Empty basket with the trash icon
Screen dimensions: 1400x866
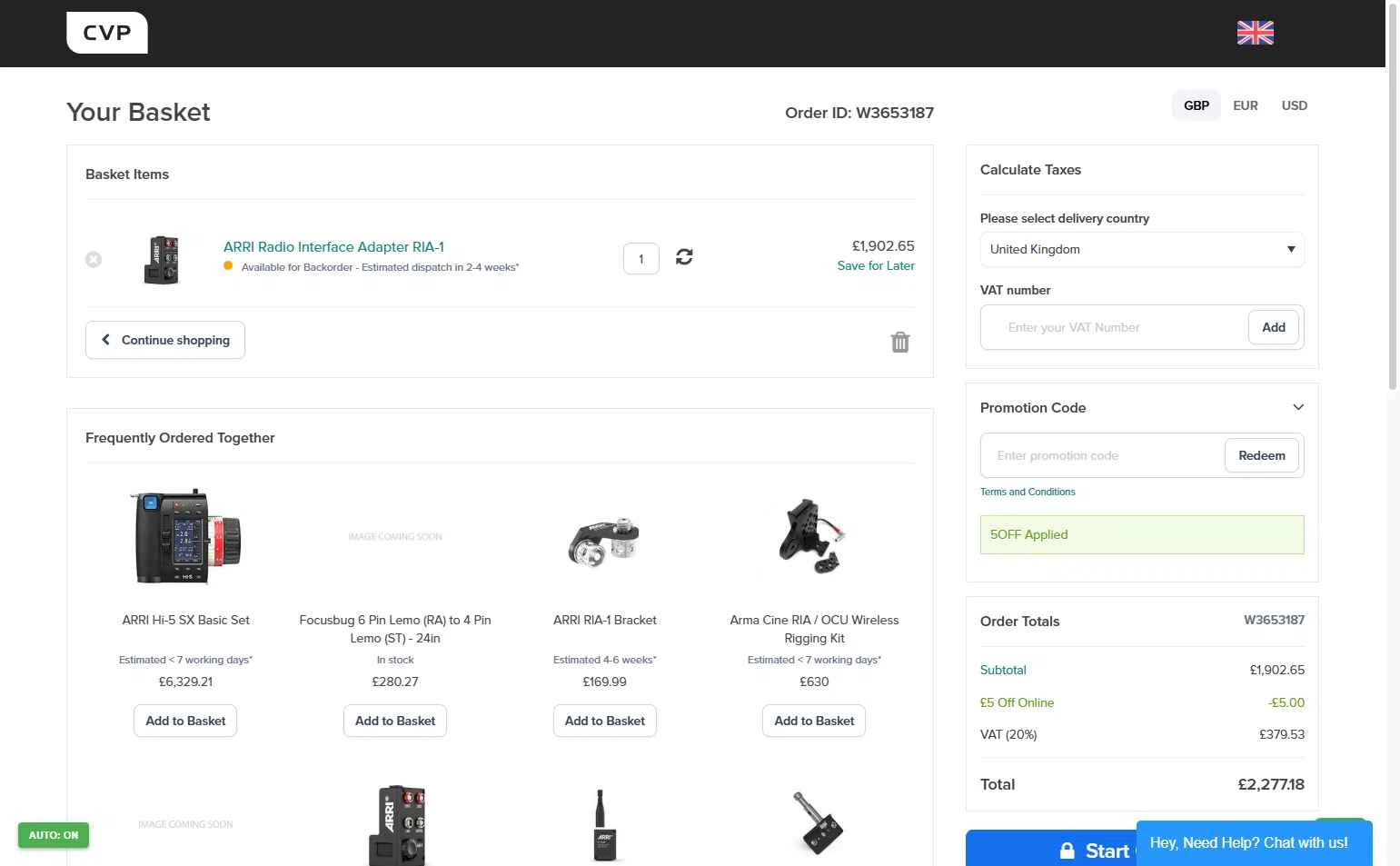899,342
